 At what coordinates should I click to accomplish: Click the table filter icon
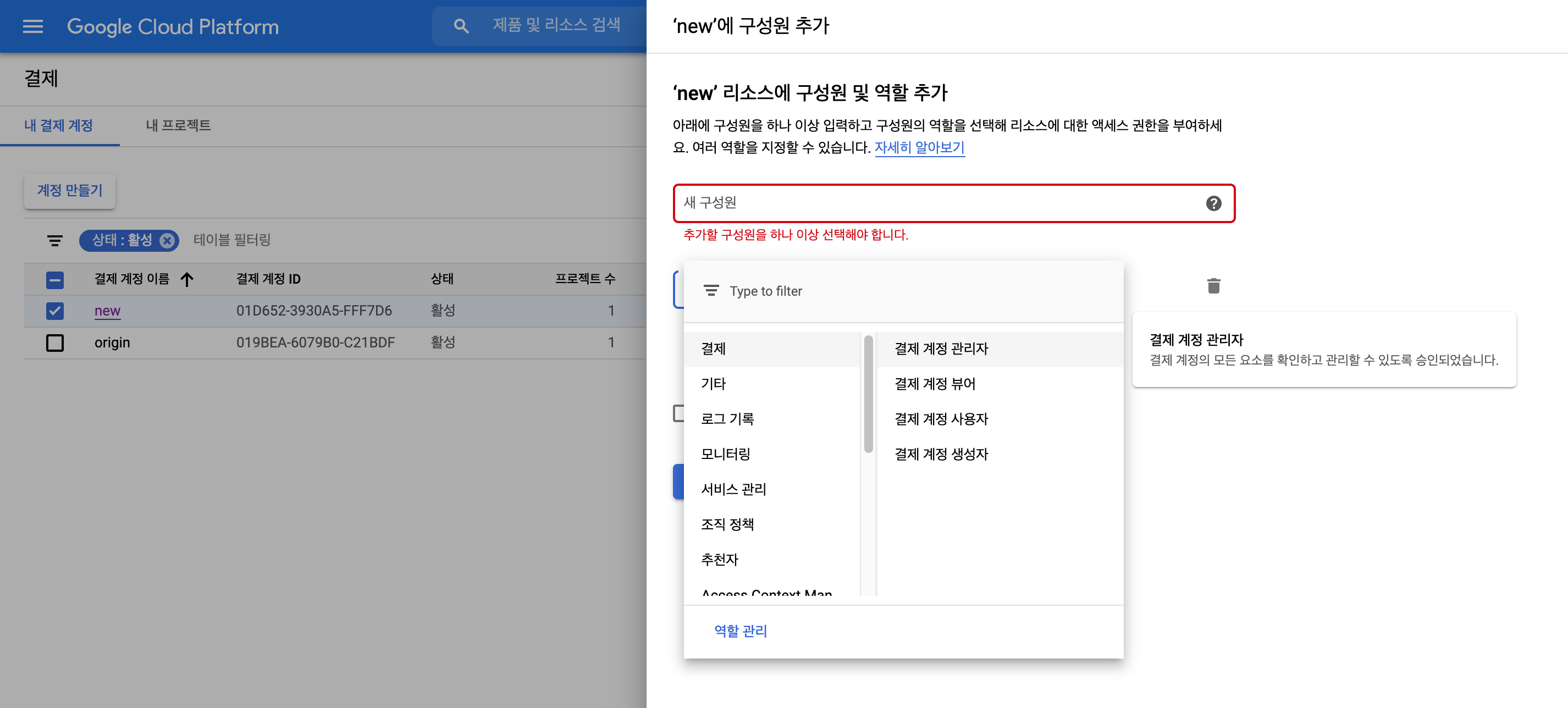click(x=55, y=240)
